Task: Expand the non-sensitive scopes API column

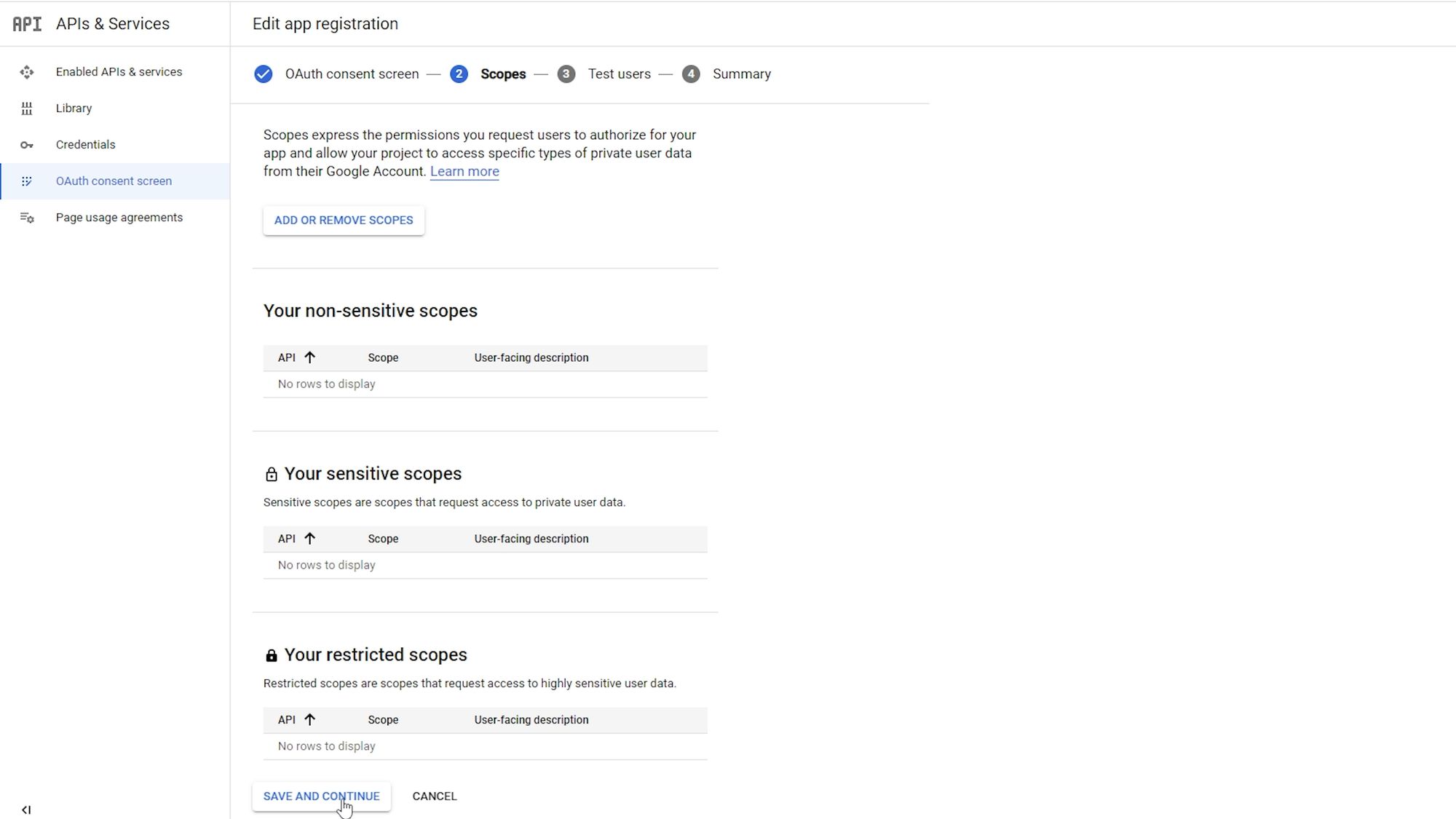Action: (310, 357)
